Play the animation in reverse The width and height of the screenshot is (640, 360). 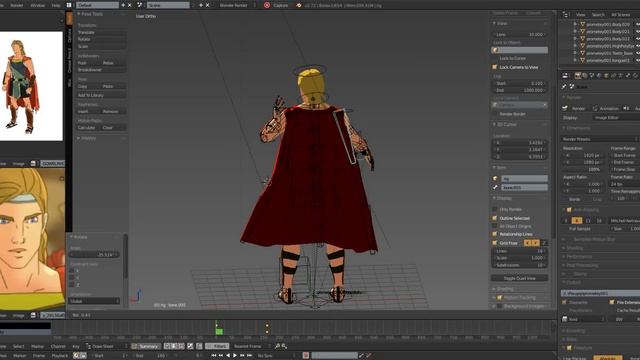pyautogui.click(x=228, y=356)
